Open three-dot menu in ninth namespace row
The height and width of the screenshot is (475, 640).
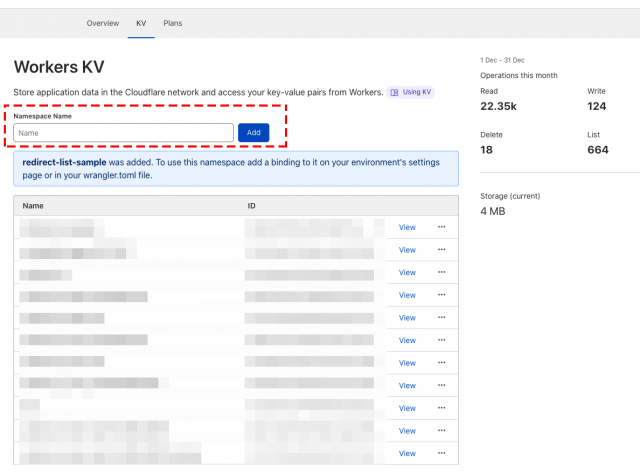pos(442,408)
